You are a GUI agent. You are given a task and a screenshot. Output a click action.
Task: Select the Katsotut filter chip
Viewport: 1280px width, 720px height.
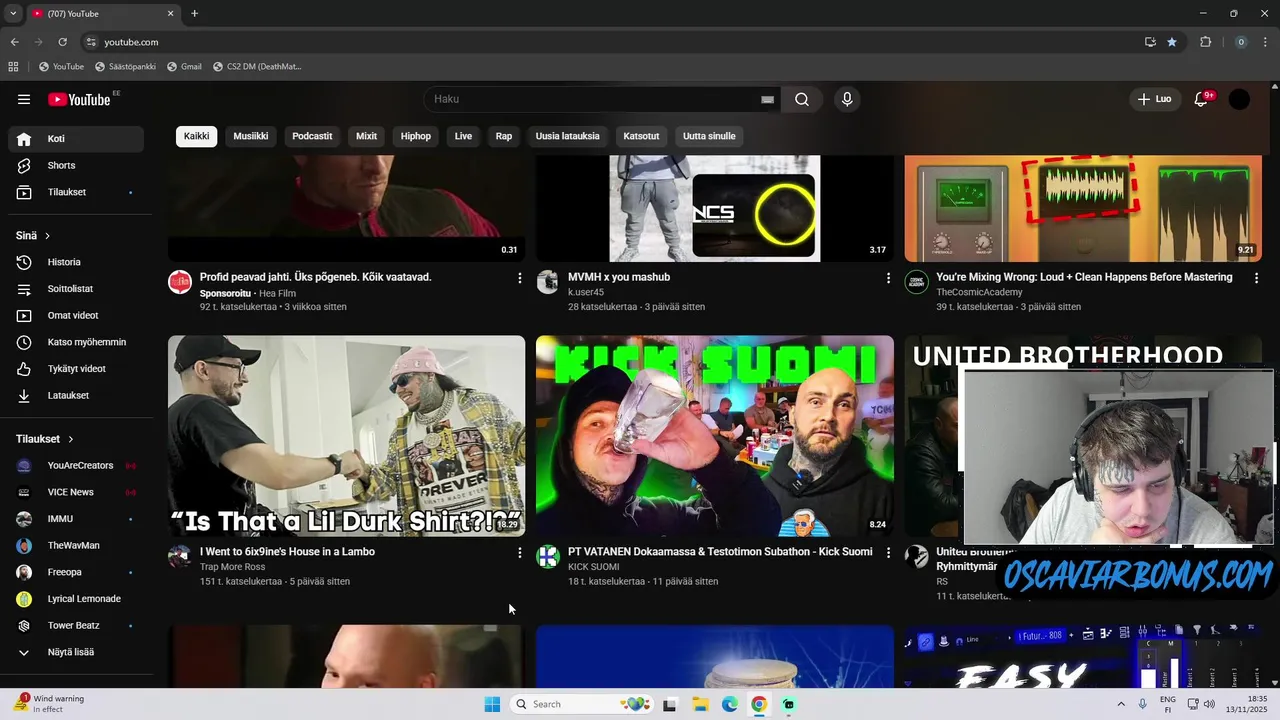pyautogui.click(x=641, y=136)
